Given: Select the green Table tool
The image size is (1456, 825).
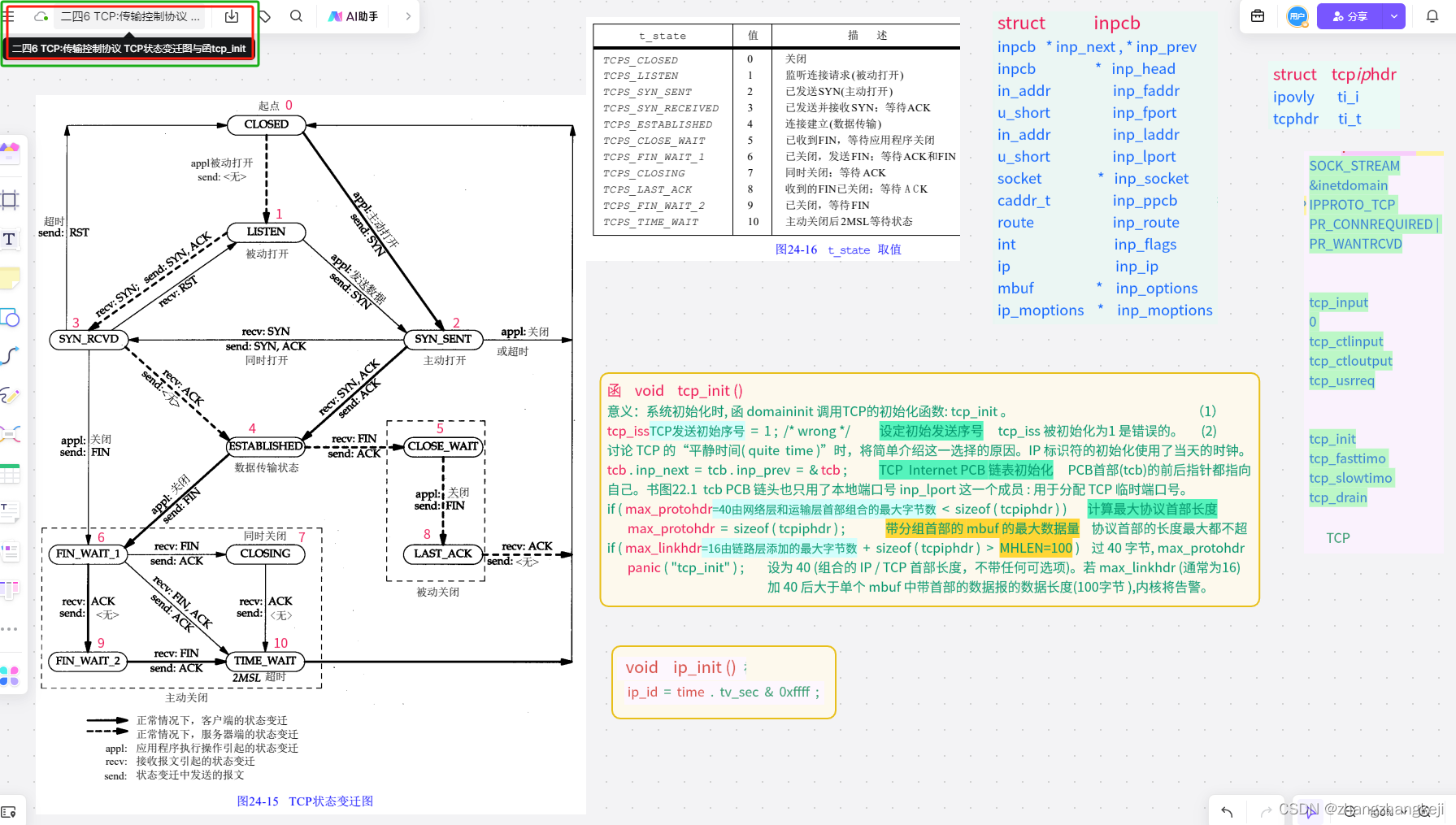Looking at the screenshot, I should (10, 473).
